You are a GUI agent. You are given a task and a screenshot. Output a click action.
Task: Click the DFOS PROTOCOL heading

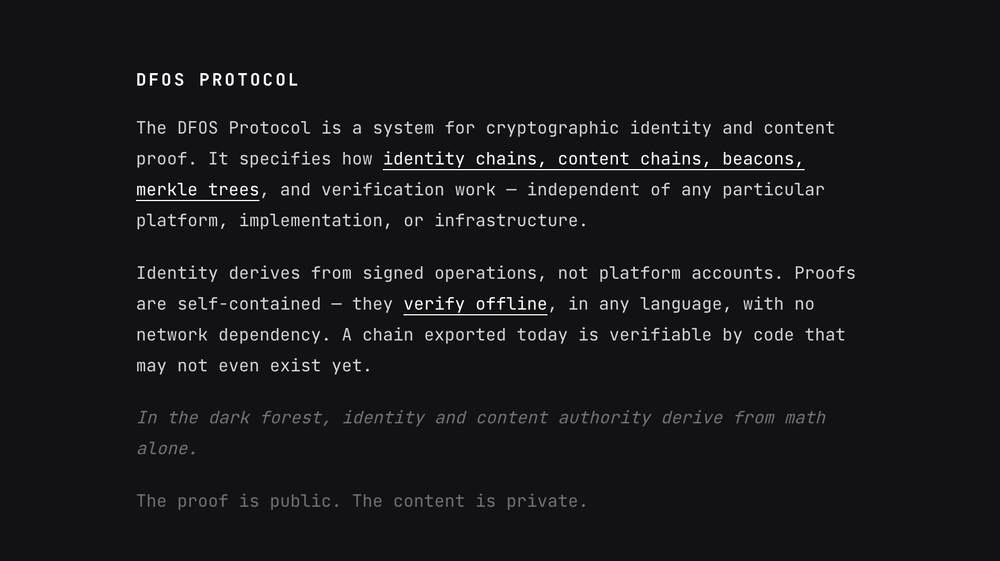coord(217,80)
